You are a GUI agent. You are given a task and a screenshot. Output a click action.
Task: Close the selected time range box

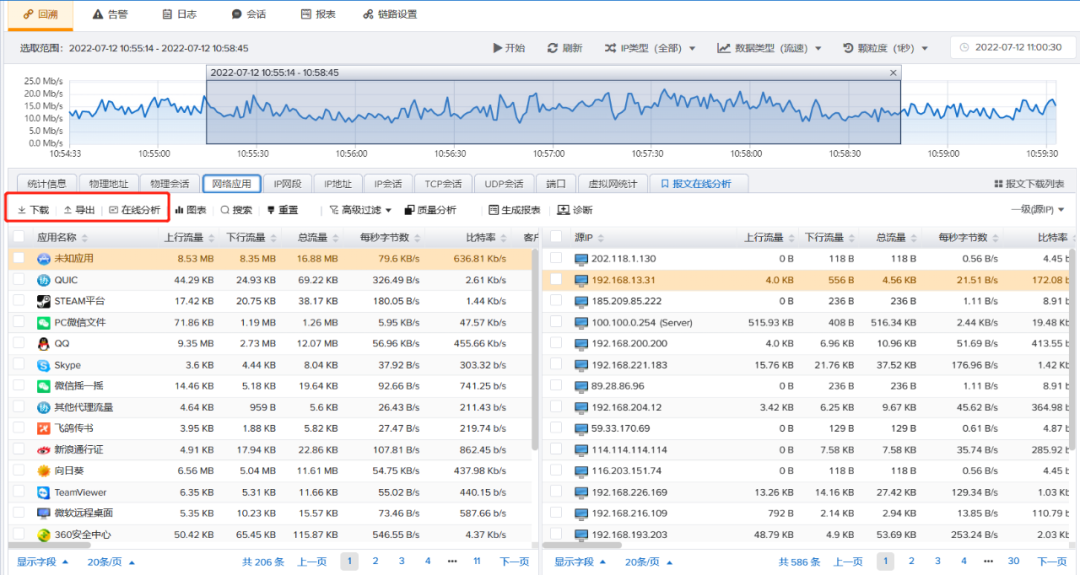coord(893,72)
